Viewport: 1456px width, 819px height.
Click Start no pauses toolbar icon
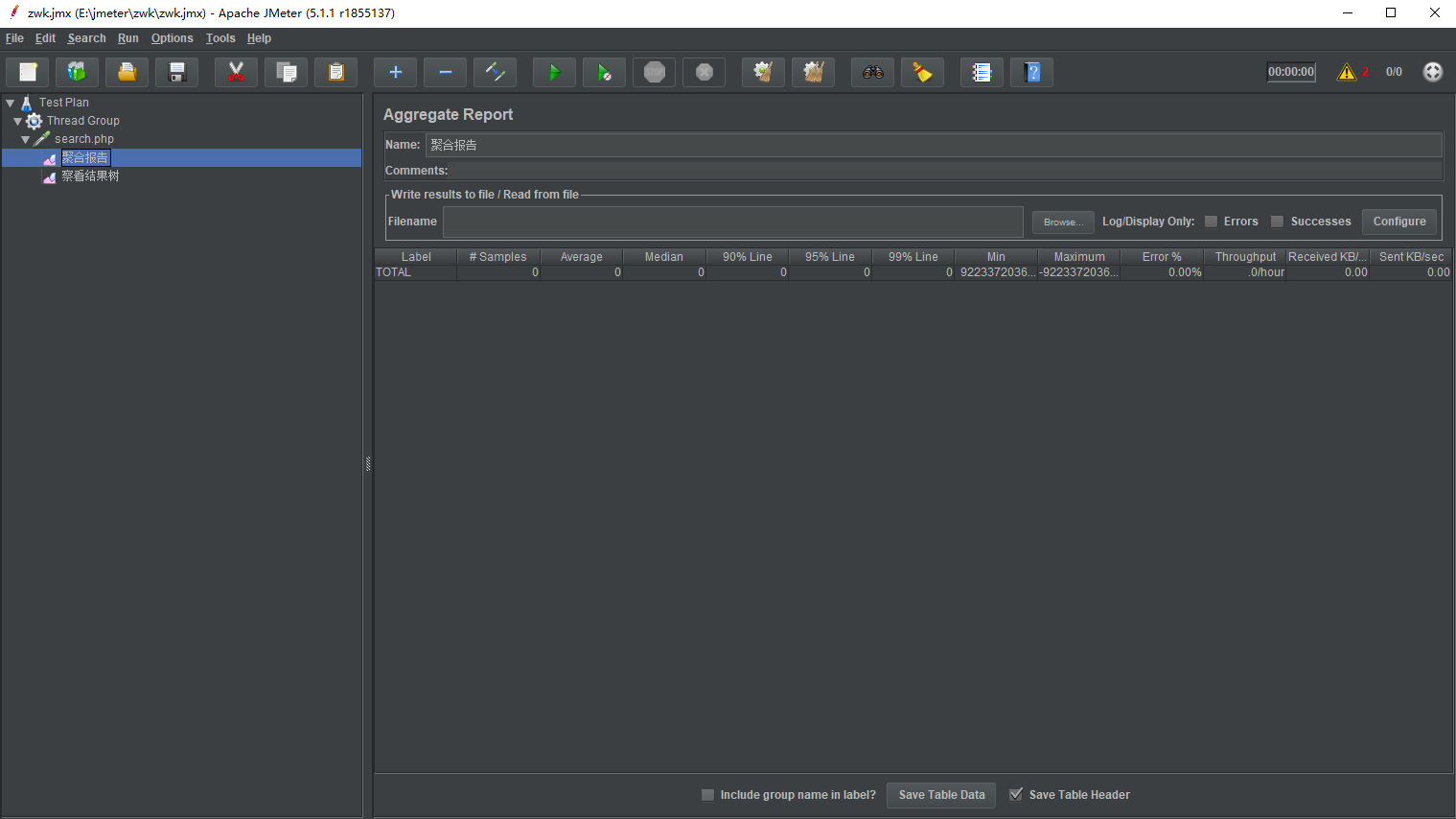(x=604, y=73)
